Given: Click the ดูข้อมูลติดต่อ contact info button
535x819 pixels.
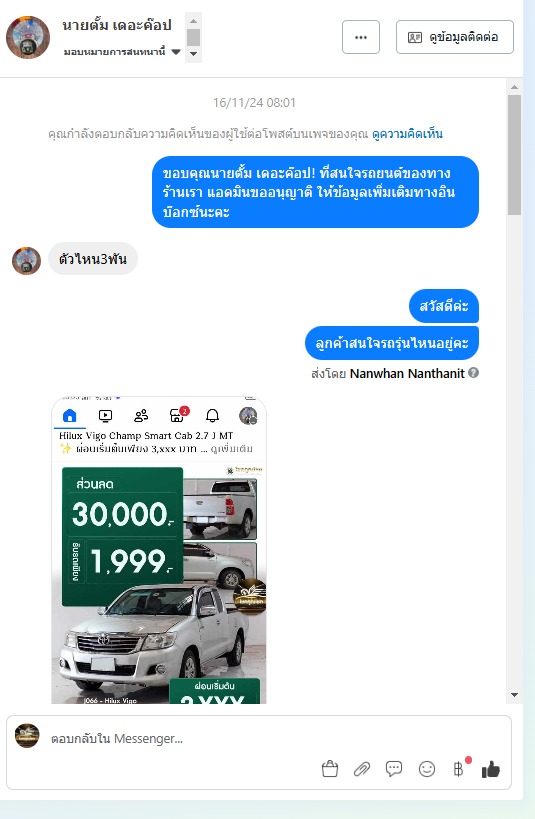Looking at the screenshot, I should pyautogui.click(x=455, y=37).
